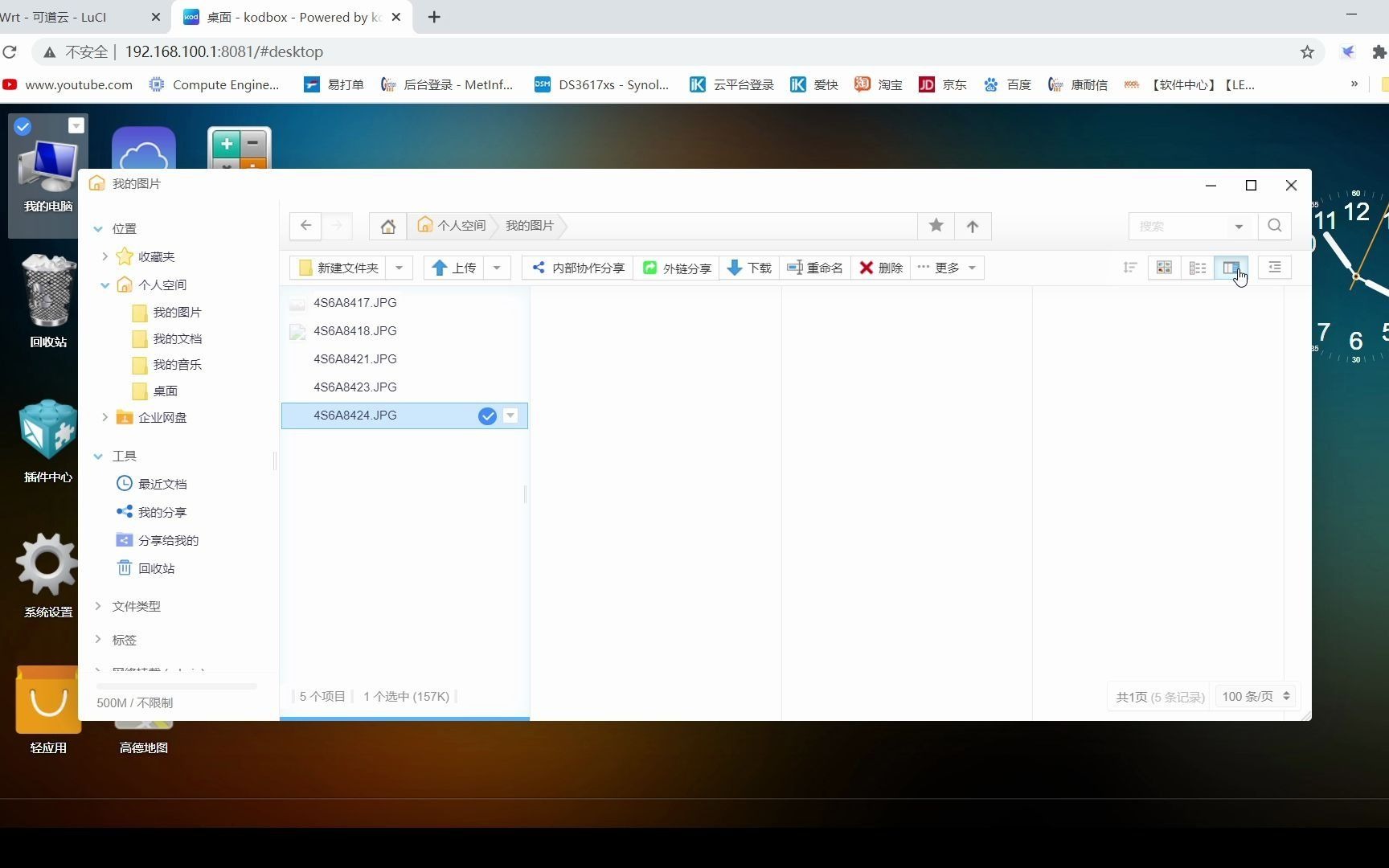This screenshot has width=1389, height=868.
Task: Select 我的文档 folder in the tree
Action: [167, 338]
